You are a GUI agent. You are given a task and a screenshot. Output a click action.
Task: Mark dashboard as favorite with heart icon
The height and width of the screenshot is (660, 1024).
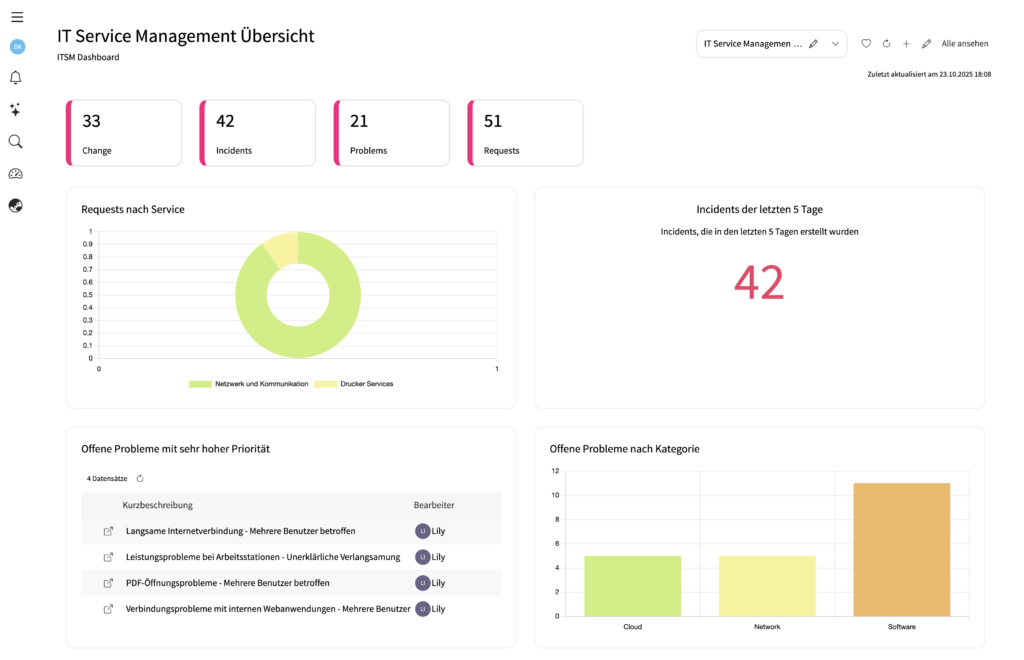click(x=866, y=44)
